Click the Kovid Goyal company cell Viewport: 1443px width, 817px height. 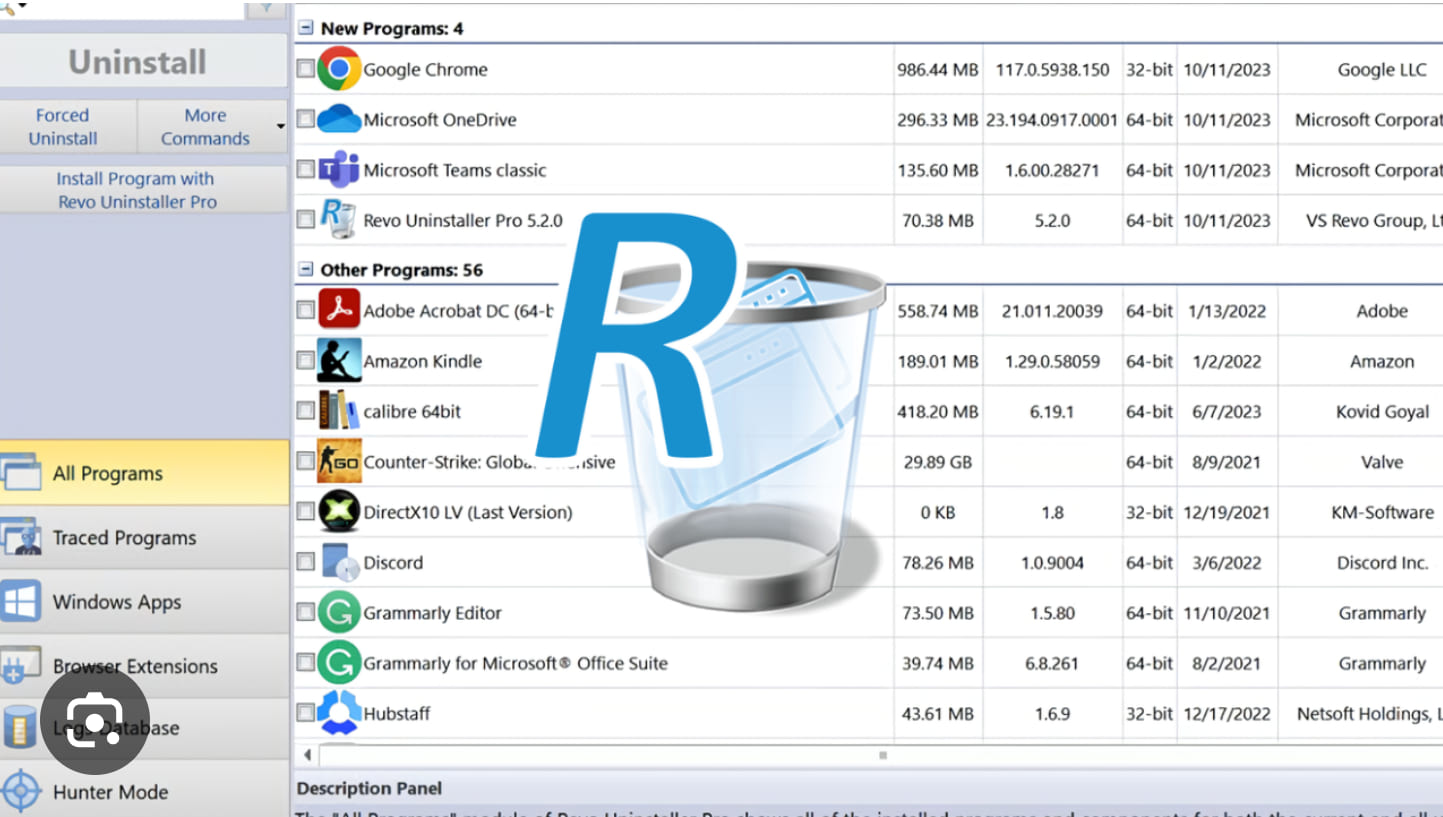click(x=1382, y=411)
